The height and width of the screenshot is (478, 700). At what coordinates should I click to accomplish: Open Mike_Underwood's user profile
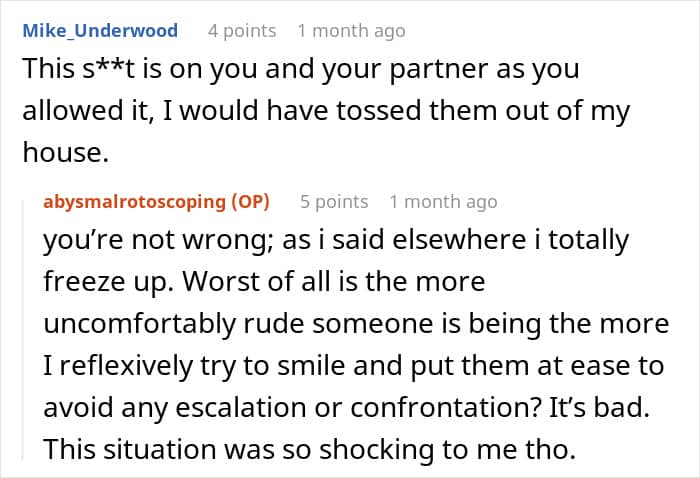99,31
